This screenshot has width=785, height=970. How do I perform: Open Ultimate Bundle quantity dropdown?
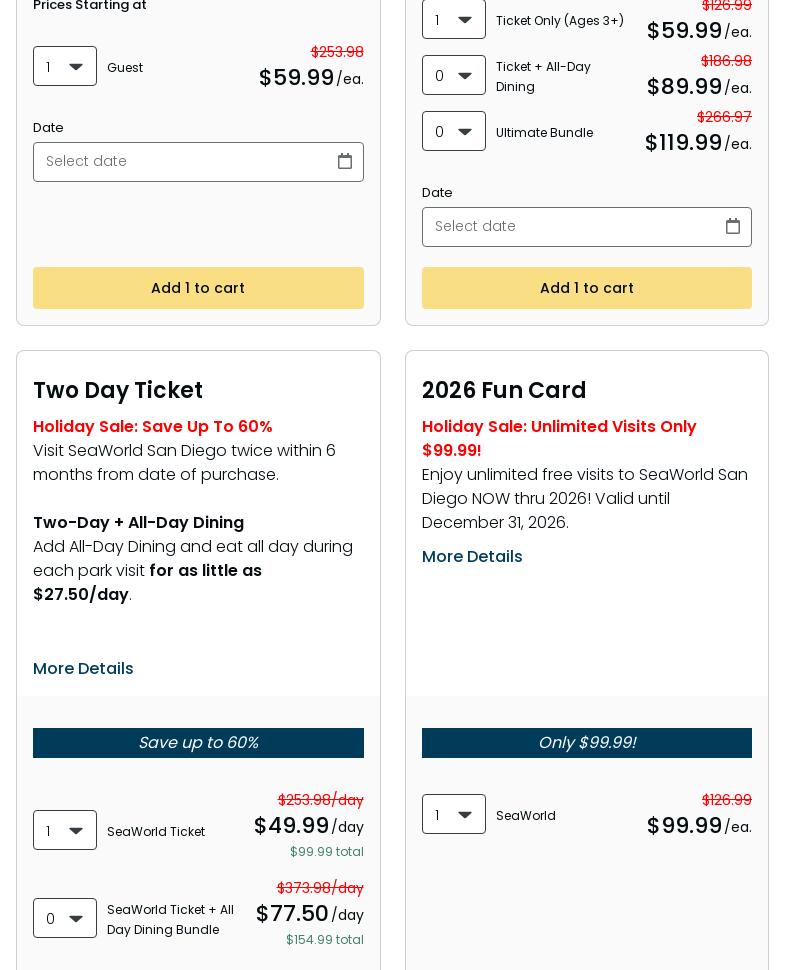454,132
